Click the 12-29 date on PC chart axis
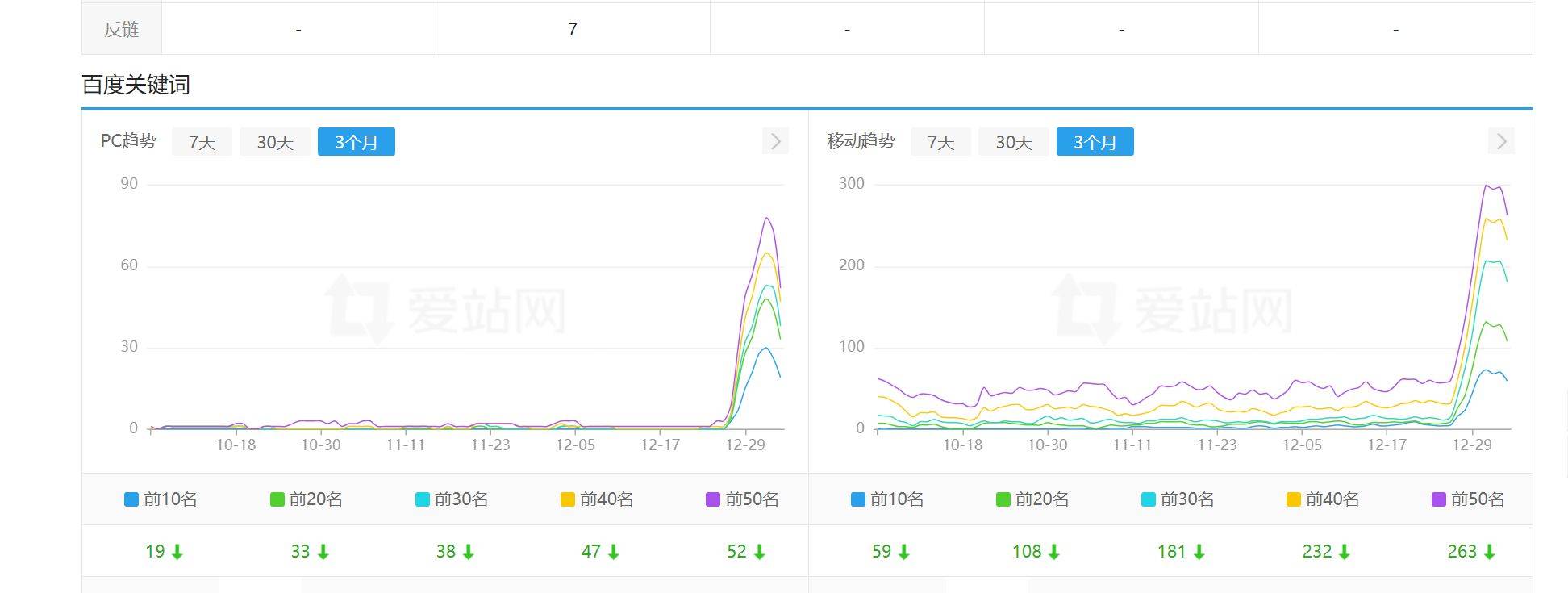This screenshot has height=593, width=1568. click(744, 445)
